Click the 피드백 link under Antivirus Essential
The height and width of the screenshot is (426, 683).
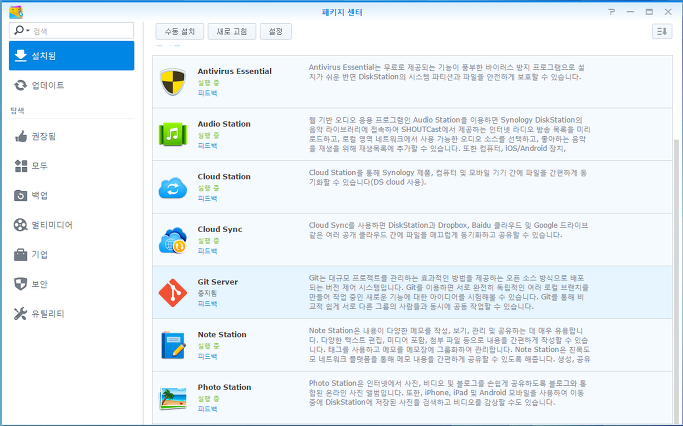[x=207, y=93]
